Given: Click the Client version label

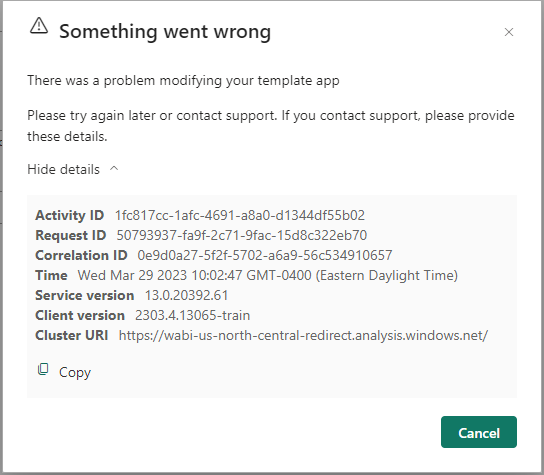Looking at the screenshot, I should tap(80, 315).
